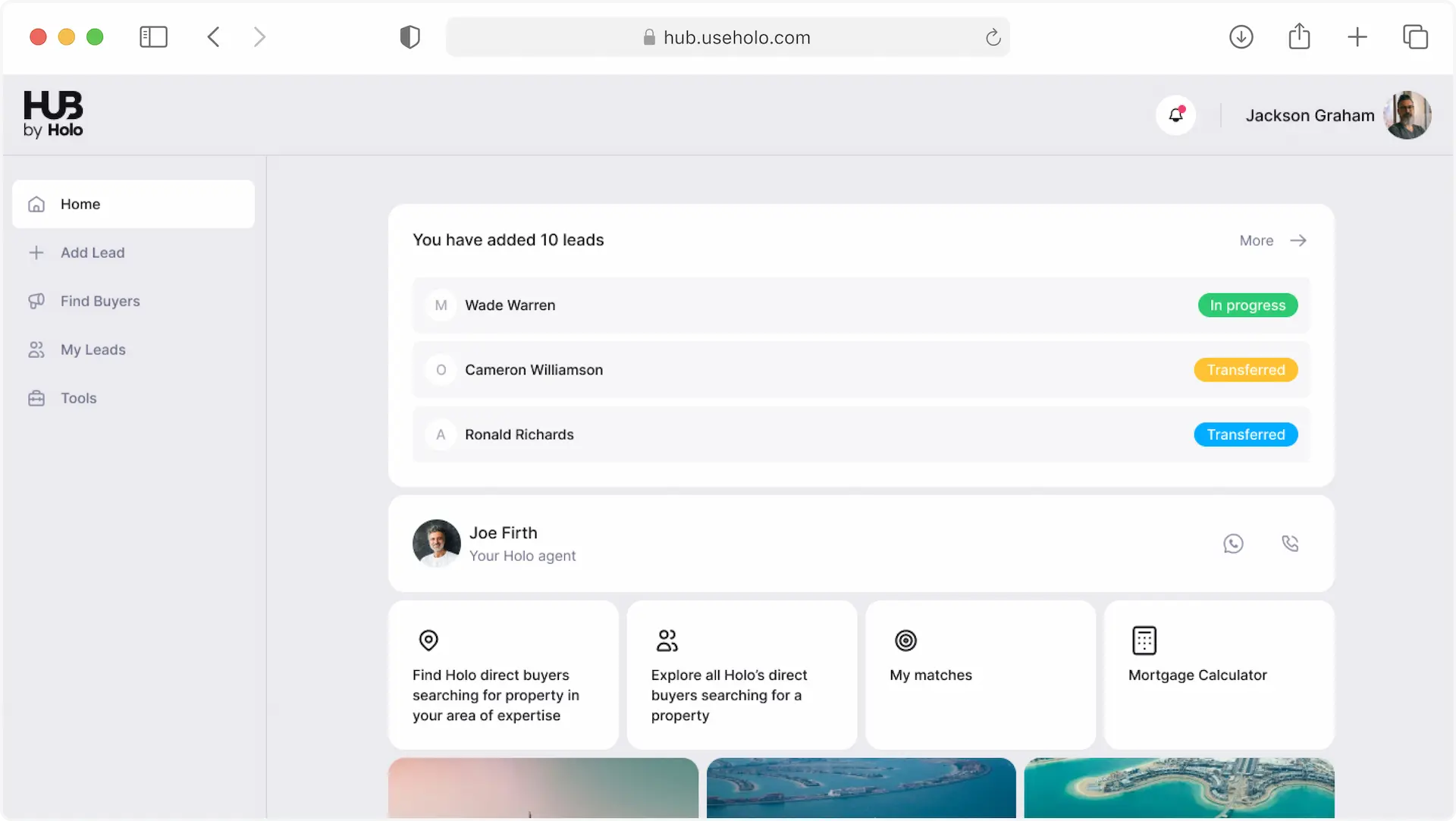This screenshot has height=821, width=1456.
Task: Open the Ronald Richards lead row
Action: 861,434
